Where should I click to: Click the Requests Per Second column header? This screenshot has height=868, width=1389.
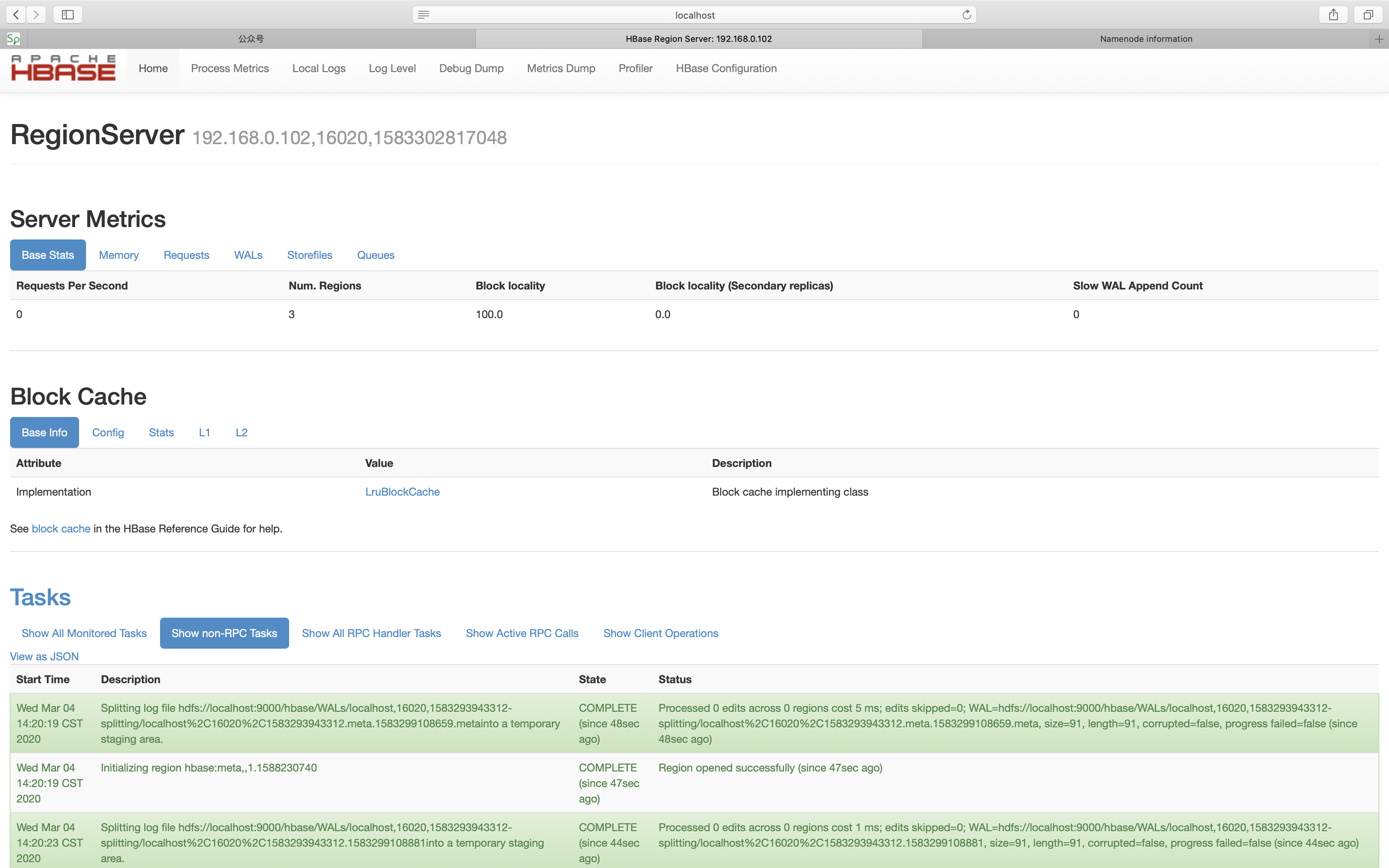click(x=72, y=286)
